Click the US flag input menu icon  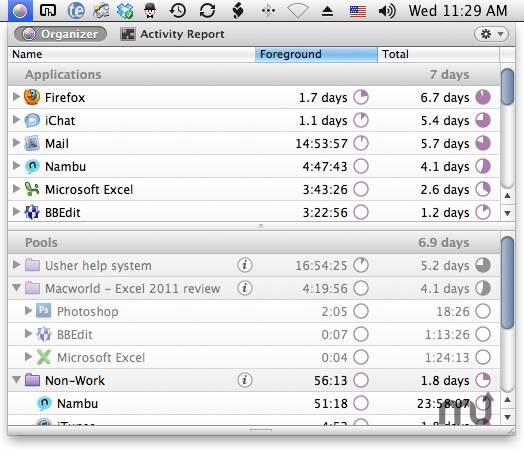pyautogui.click(x=358, y=11)
